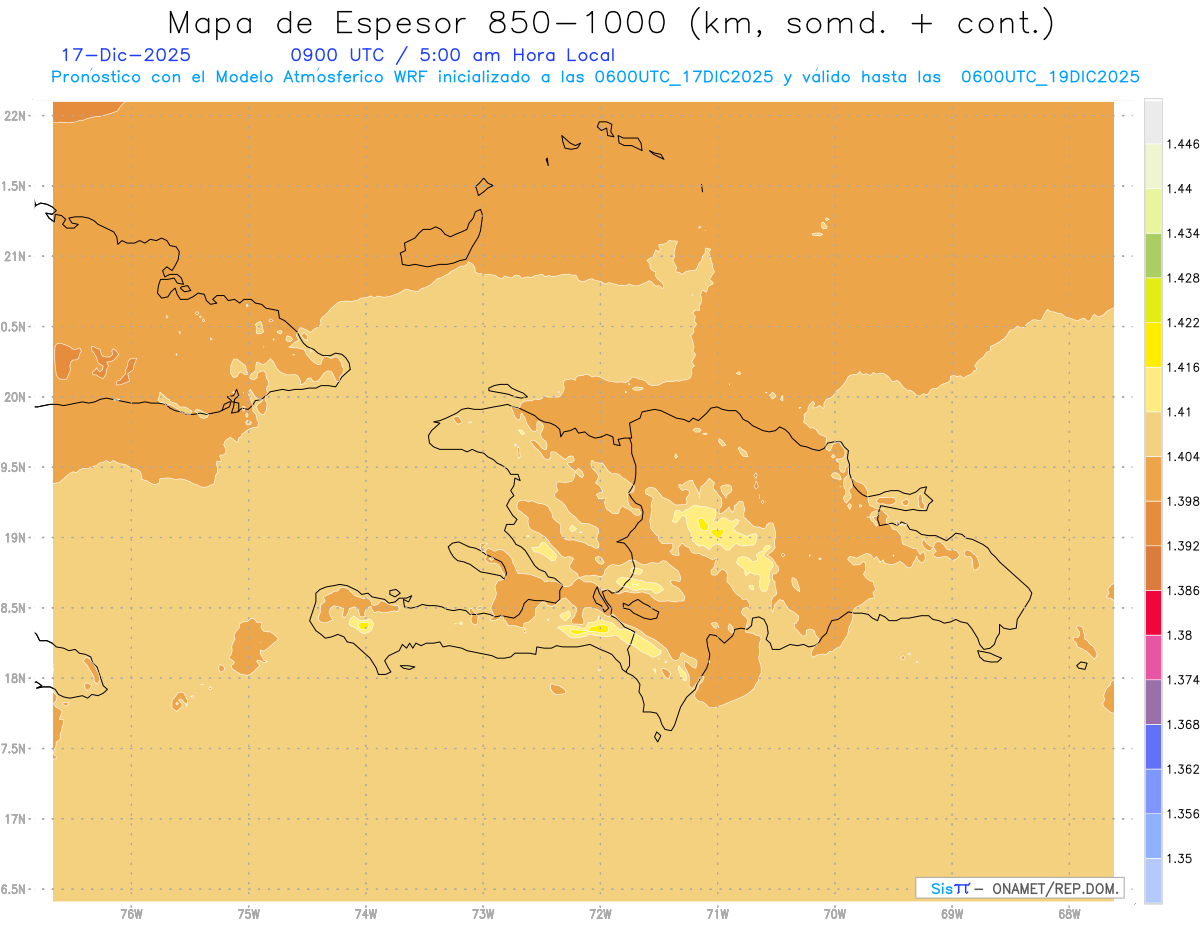This screenshot has height=927, width=1200.
Task: Click legend value 1.422
Action: (x=1182, y=322)
